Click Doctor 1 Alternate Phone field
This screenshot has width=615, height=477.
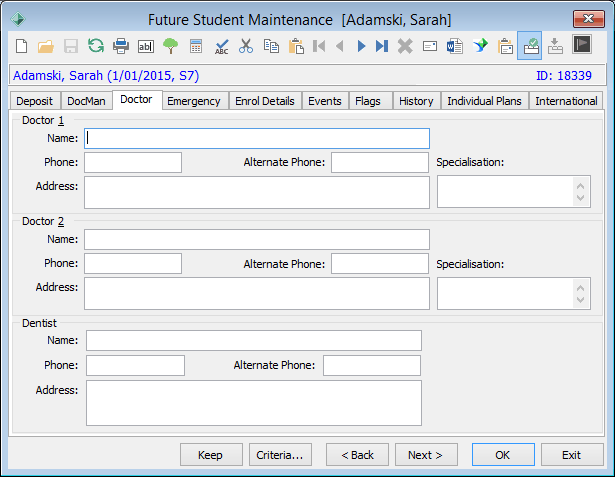pos(380,162)
